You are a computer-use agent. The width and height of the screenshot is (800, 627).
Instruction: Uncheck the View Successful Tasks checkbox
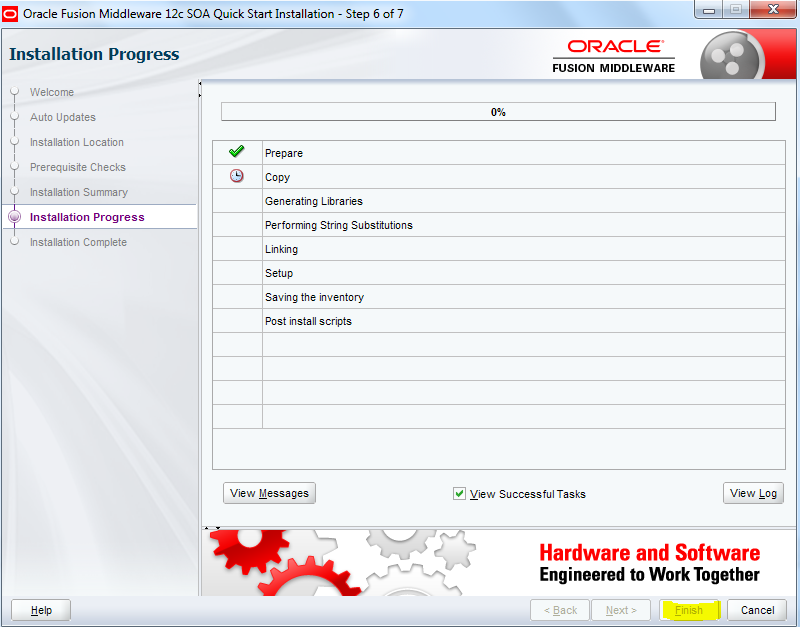(x=459, y=493)
